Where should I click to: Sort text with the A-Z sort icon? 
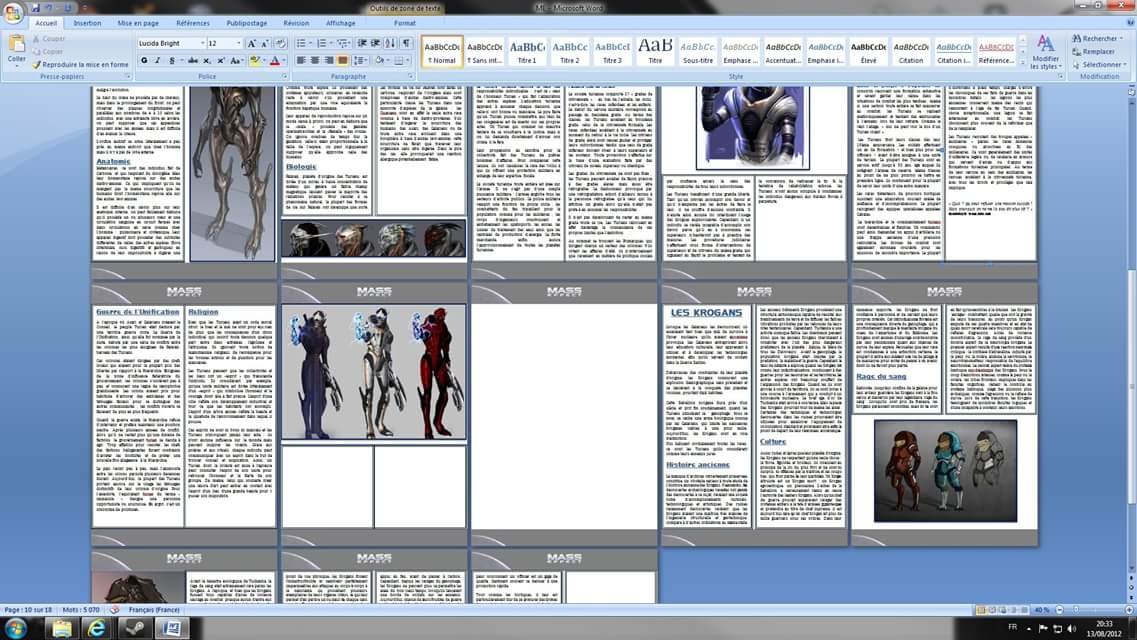coord(391,43)
